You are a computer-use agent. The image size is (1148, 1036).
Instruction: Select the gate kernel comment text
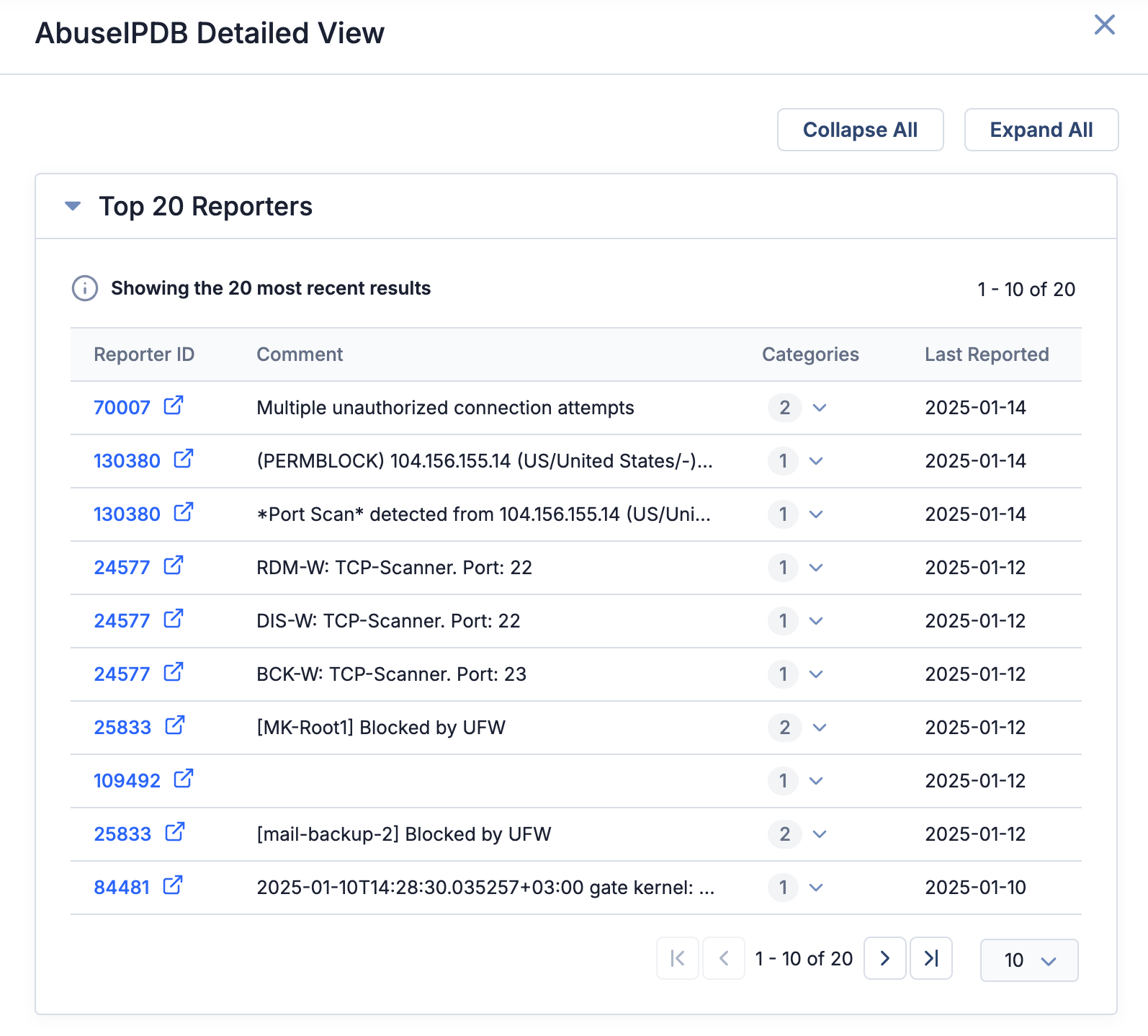(x=485, y=888)
